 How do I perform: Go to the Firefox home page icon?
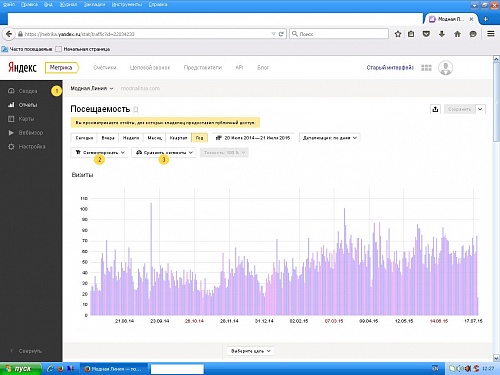tap(457, 34)
